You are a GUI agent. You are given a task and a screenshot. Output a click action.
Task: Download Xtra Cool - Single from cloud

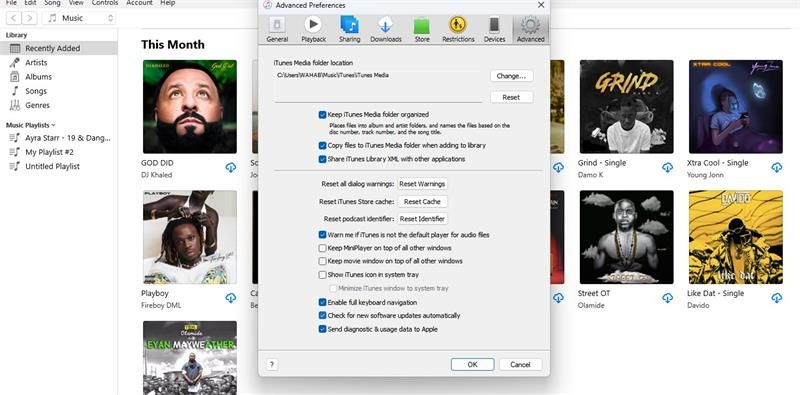(x=777, y=167)
